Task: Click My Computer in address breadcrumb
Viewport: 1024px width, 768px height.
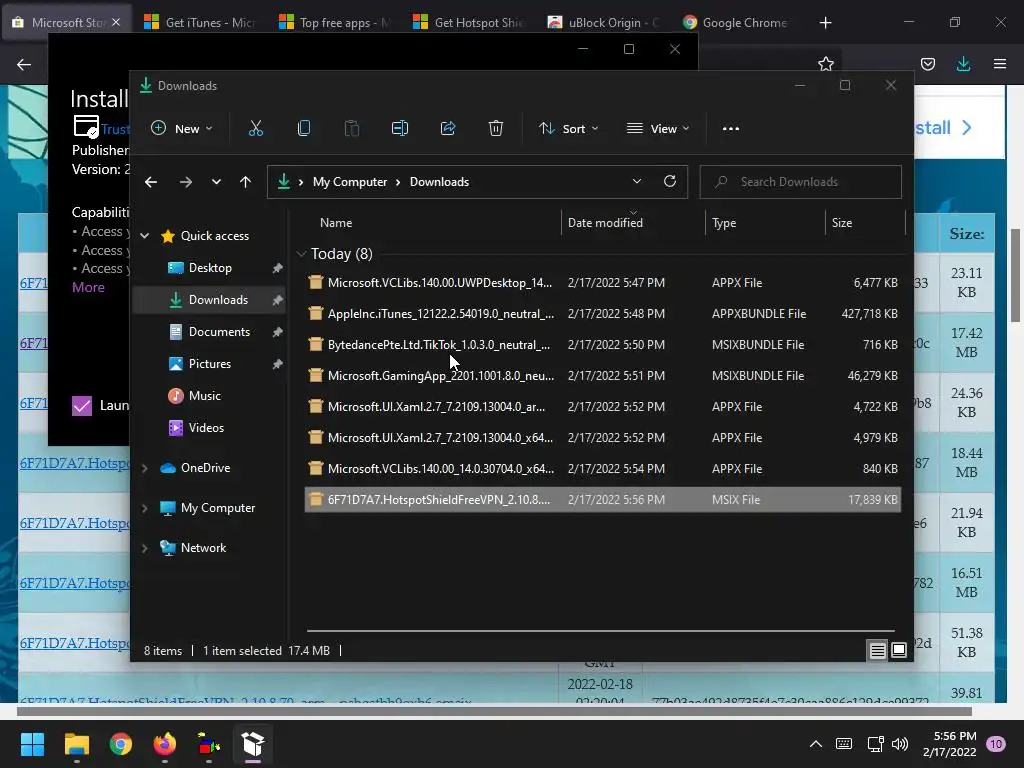Action: coord(350,182)
